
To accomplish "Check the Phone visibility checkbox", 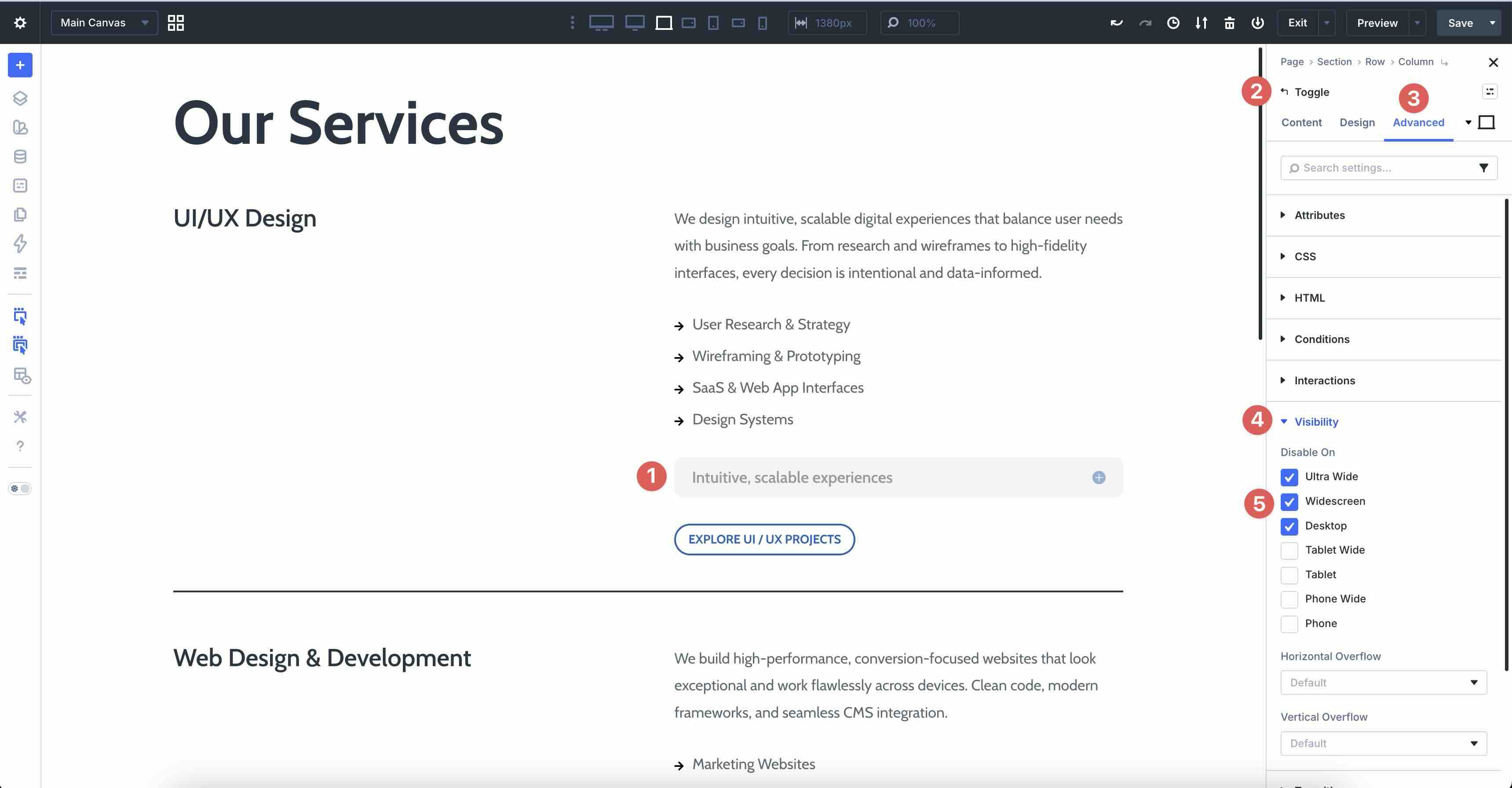I will click(x=1289, y=624).
